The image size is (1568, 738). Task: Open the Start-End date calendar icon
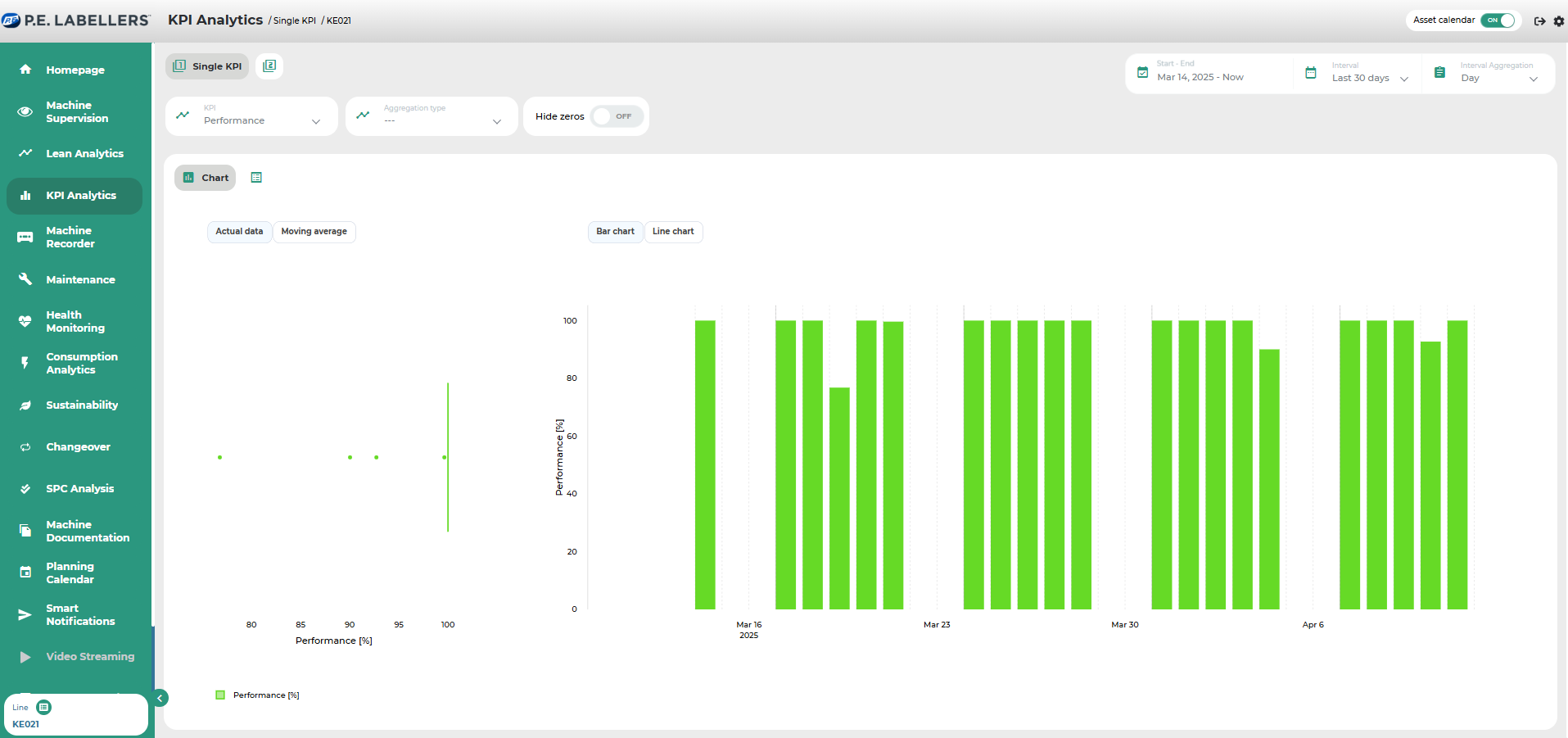point(1143,73)
